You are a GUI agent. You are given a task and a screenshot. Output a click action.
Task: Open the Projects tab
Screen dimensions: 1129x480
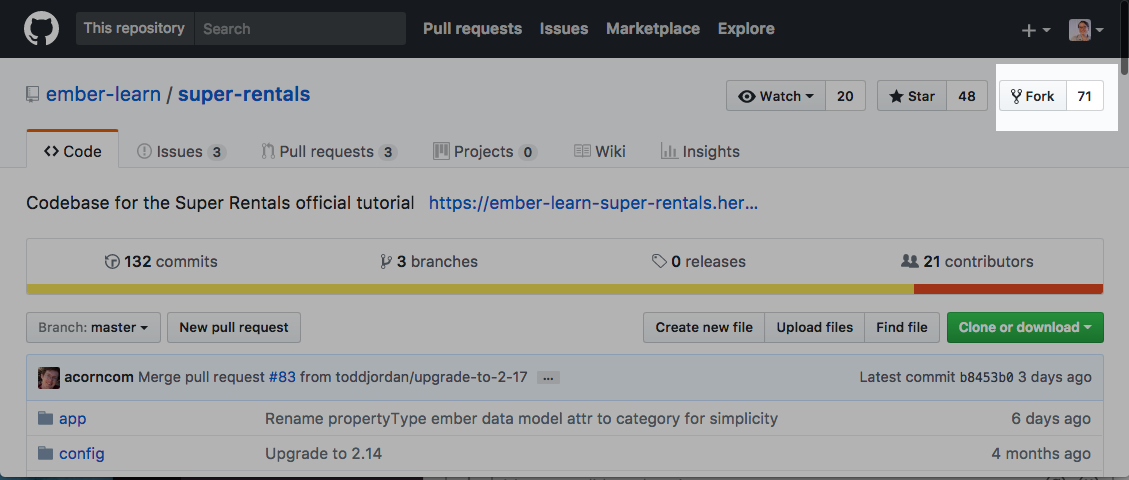click(485, 151)
